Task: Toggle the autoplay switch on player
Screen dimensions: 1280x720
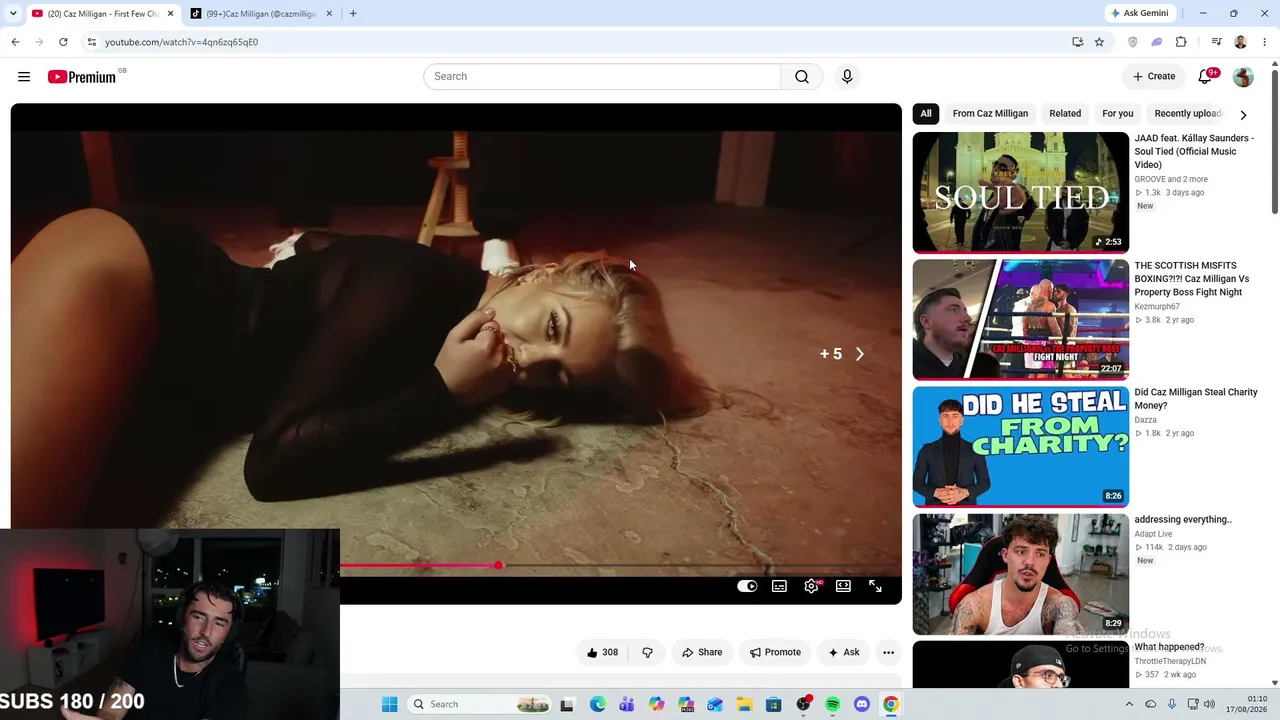Action: point(747,586)
